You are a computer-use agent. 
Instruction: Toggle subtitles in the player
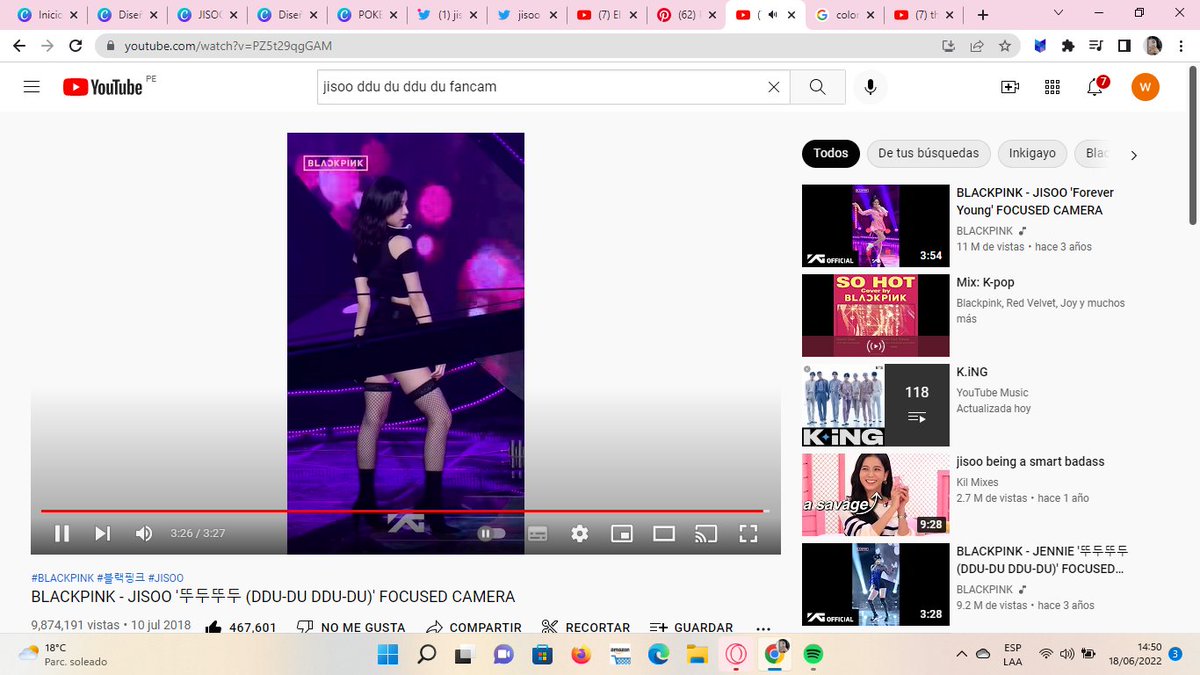538,533
